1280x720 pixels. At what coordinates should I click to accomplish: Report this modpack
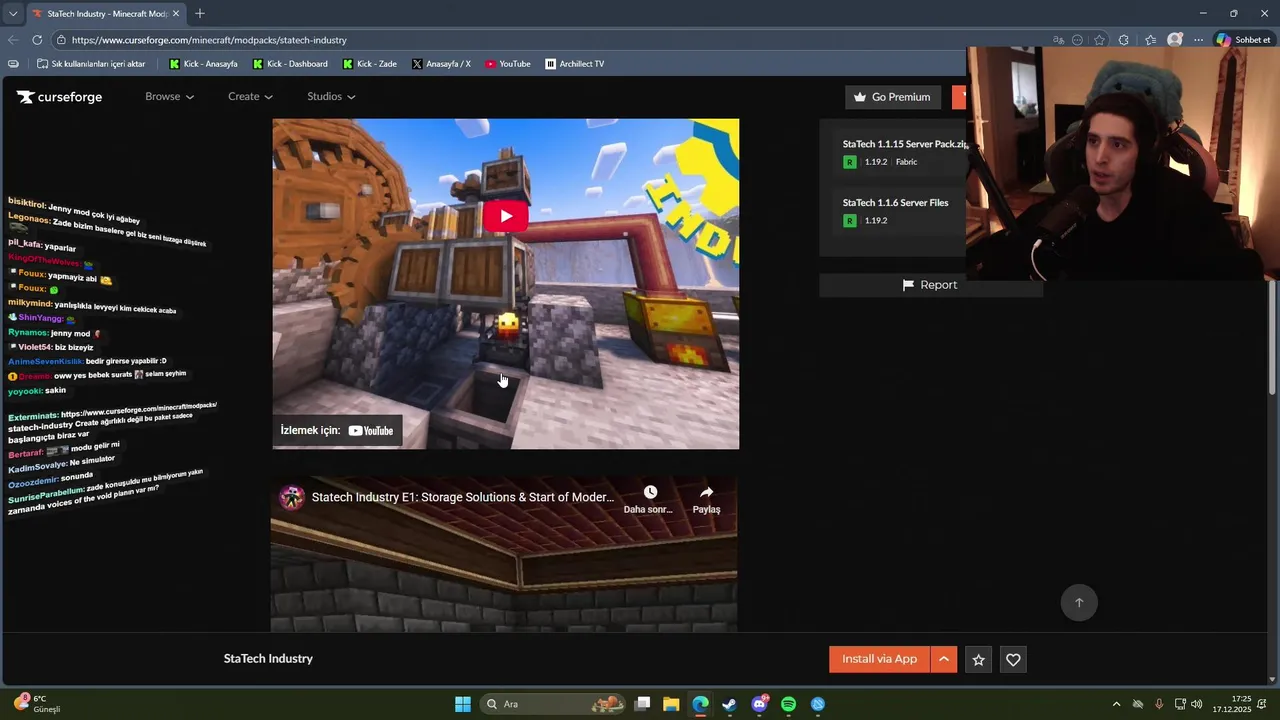pos(930,285)
